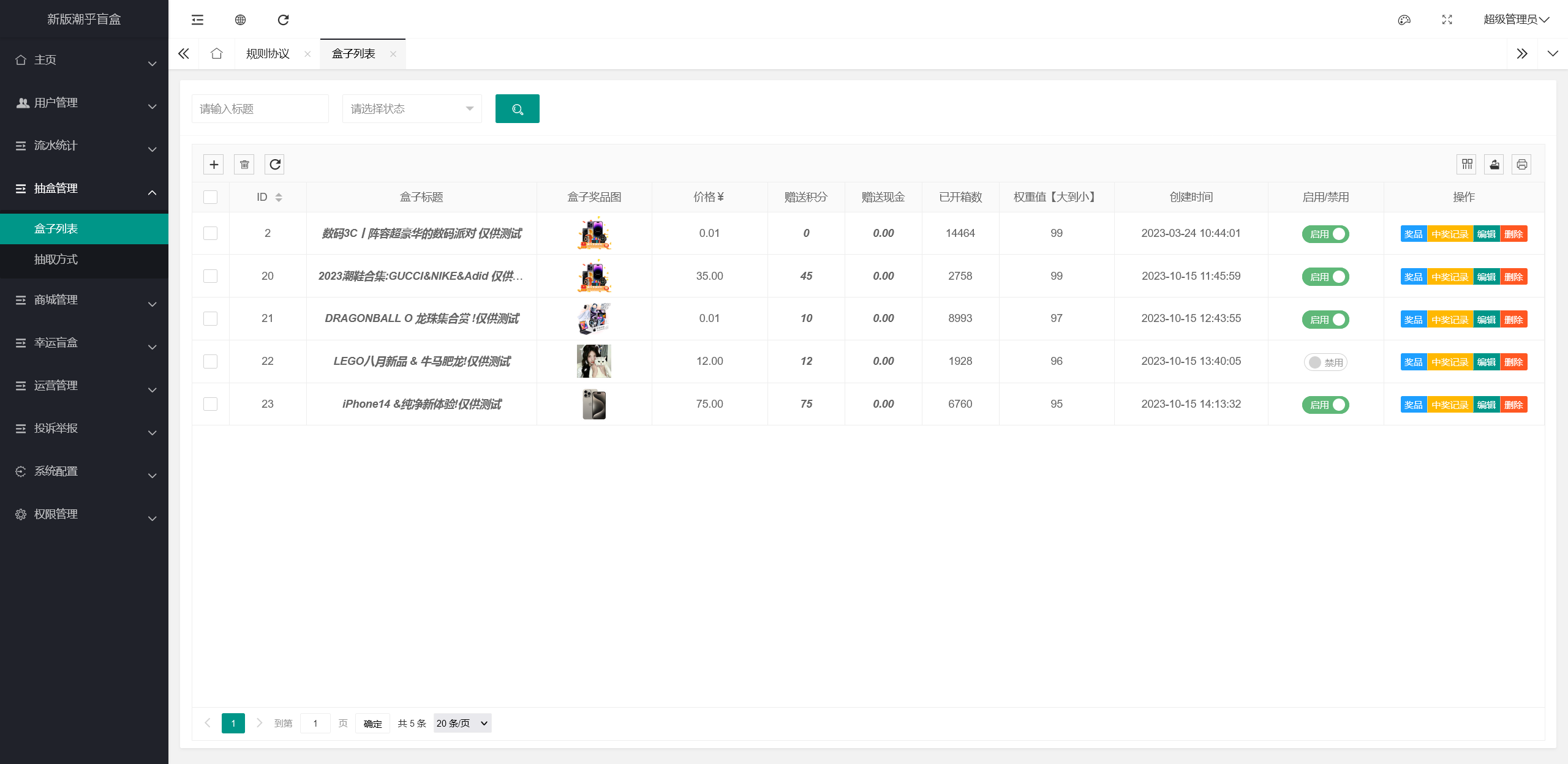1568x764 pixels.
Task: Click the title search input field
Action: click(260, 109)
